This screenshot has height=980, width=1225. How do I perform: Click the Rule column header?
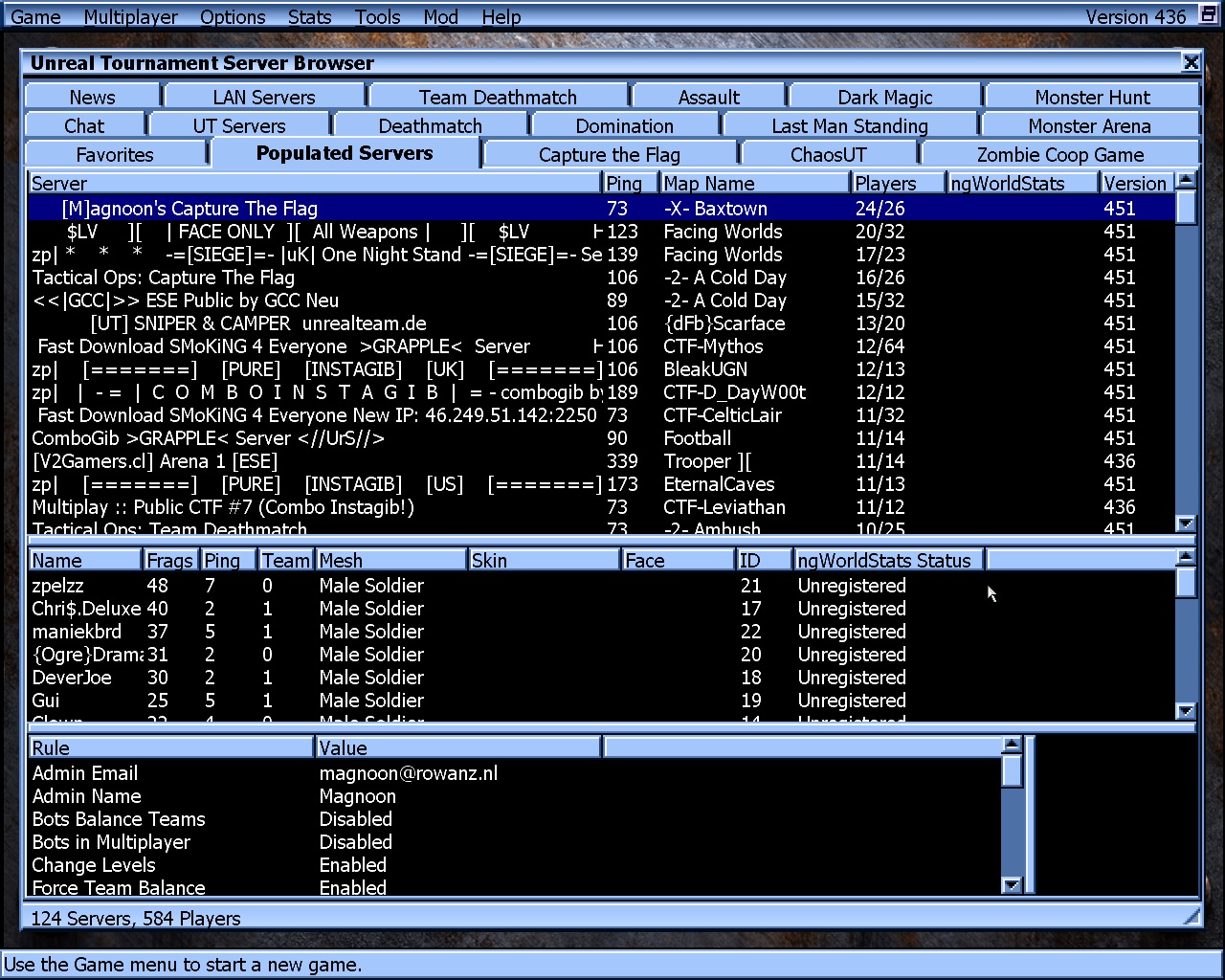click(x=171, y=747)
